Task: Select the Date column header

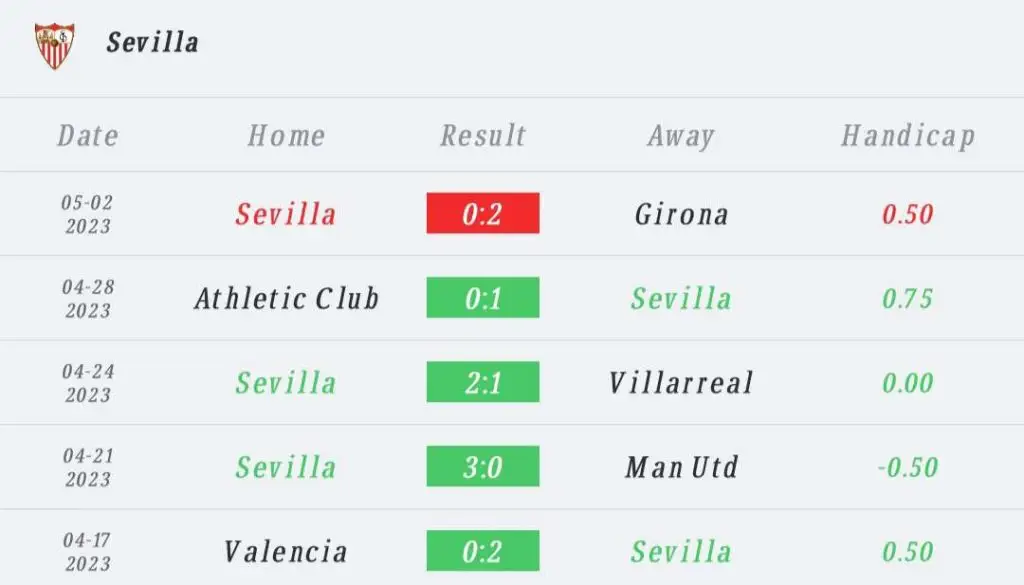Action: (88, 136)
